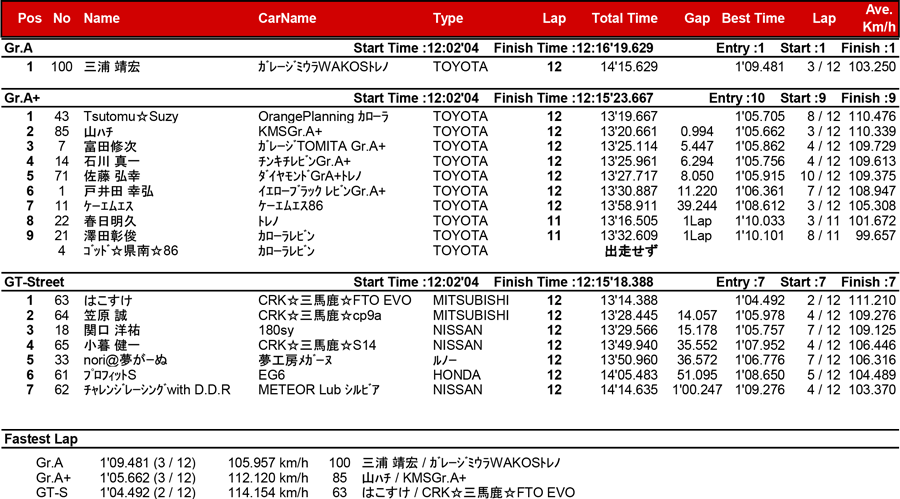Click car name 'ガレージTOMITA Gr.A+'
This screenshot has height=499, width=900.
(321, 146)
